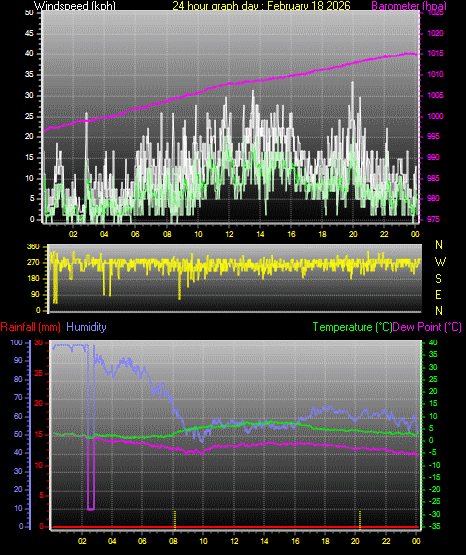Click the red "Rainfall (mm)" legend label
This screenshot has width=466, height=555.
pyautogui.click(x=30, y=327)
